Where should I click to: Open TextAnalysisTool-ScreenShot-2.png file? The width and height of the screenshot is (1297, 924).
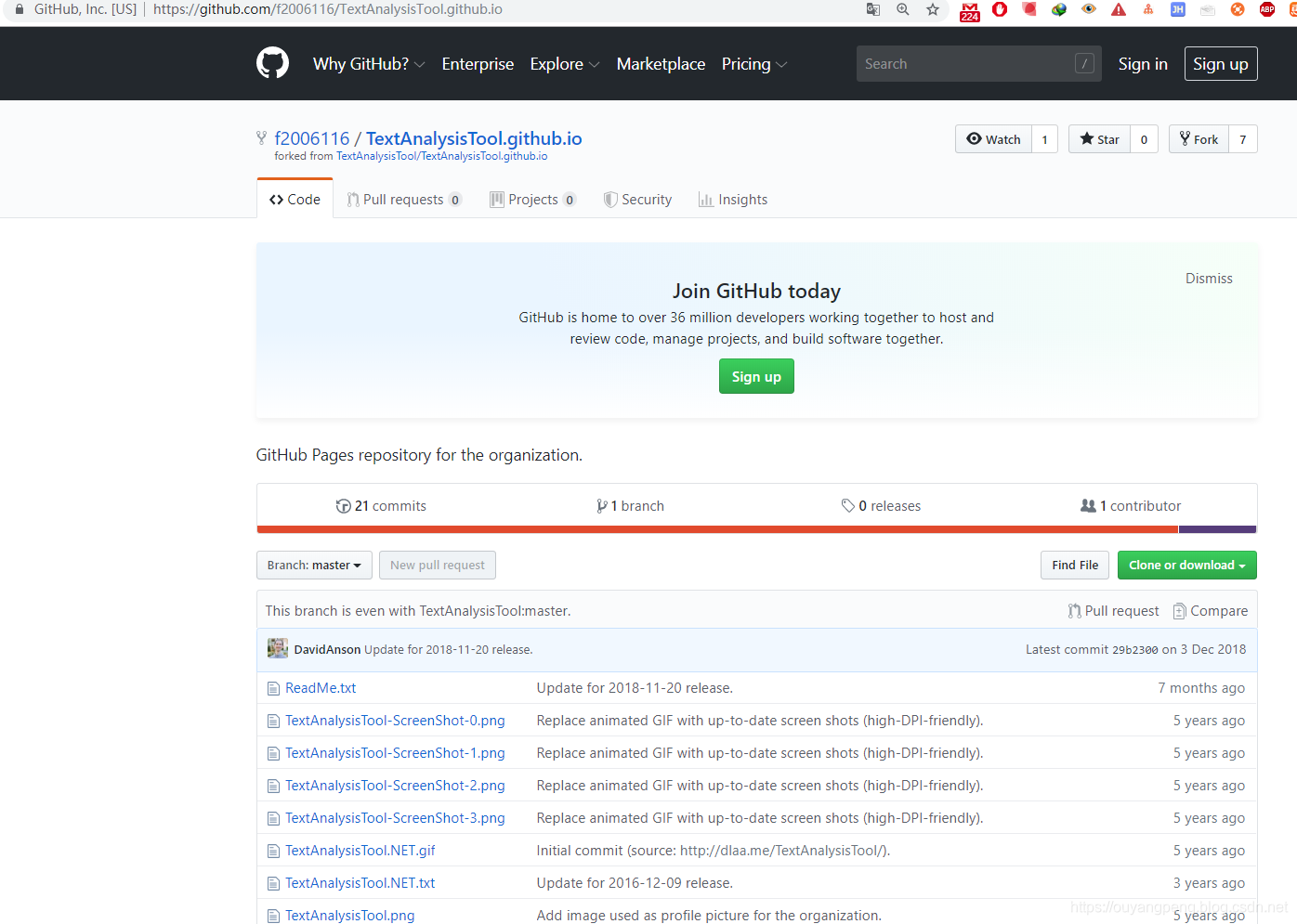pyautogui.click(x=395, y=786)
